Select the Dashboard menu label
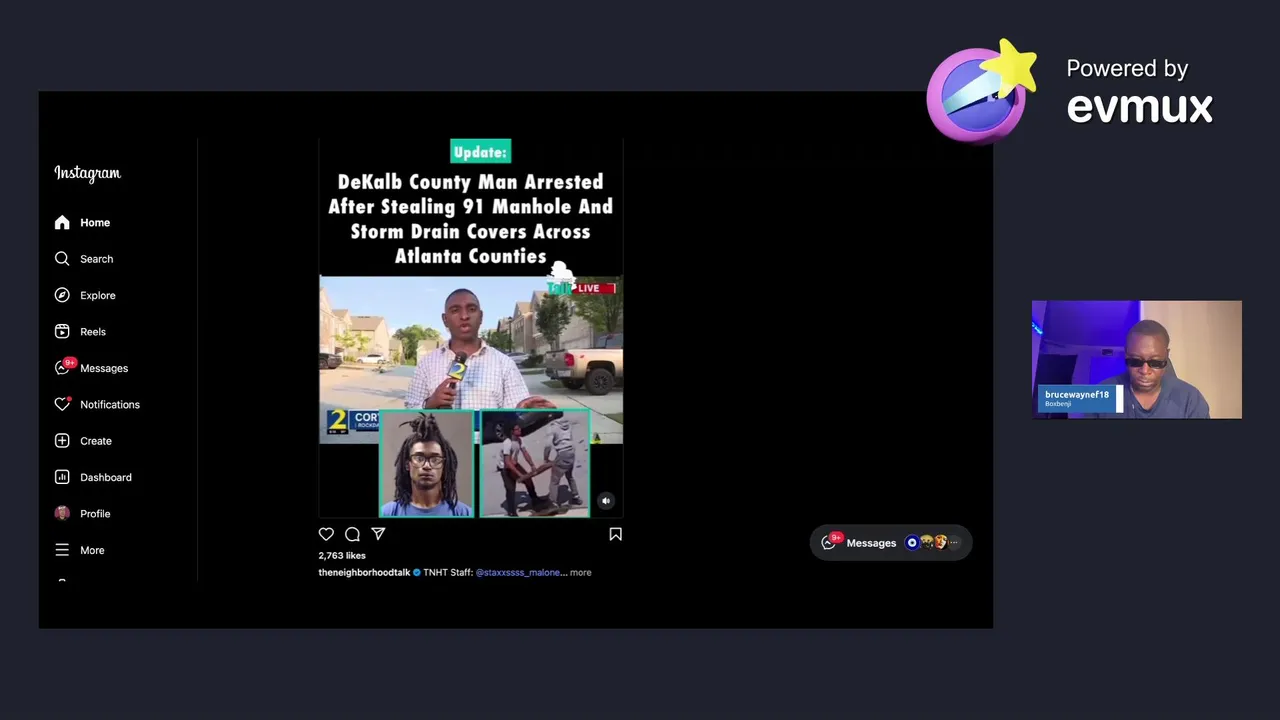1280x720 pixels. point(106,478)
